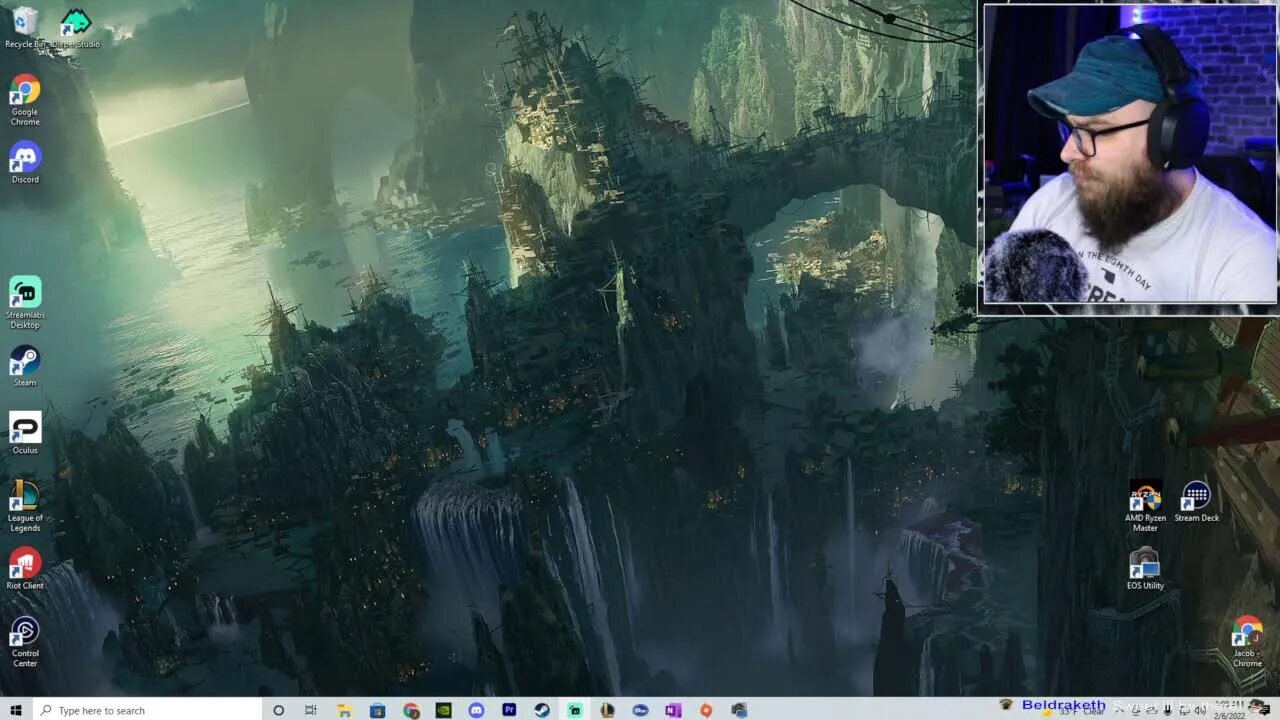Launch Premiere Pro from the taskbar
This screenshot has height=720, width=1280.
(509, 710)
